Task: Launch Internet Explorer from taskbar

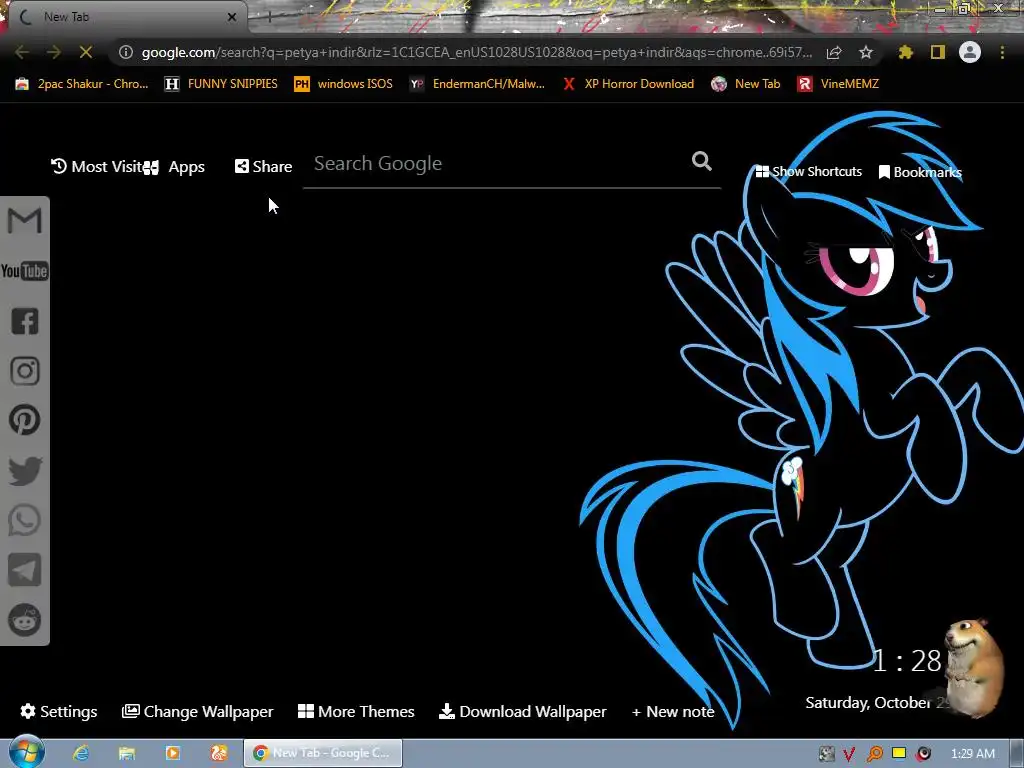Action: [x=81, y=753]
